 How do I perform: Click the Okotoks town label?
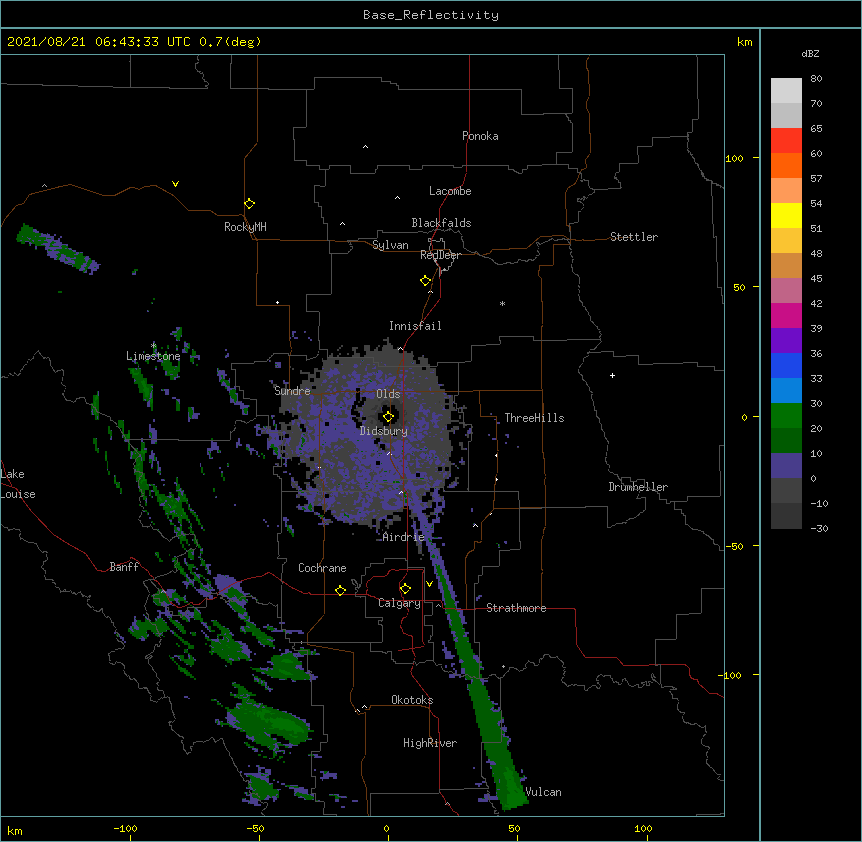click(412, 700)
